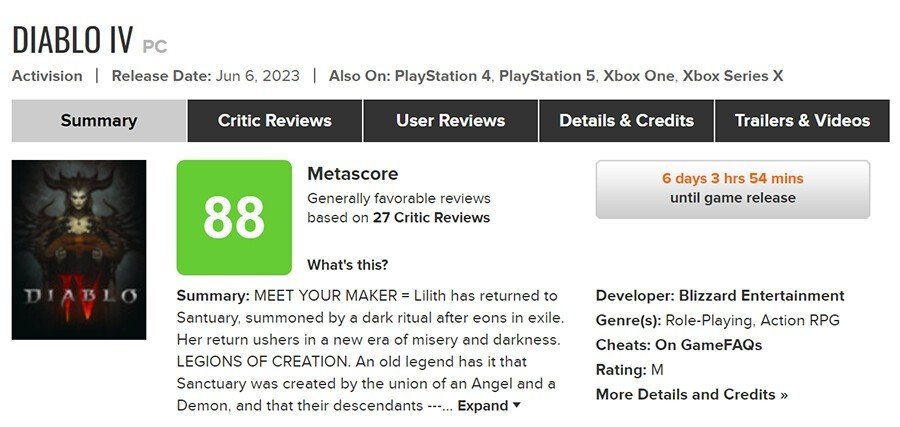Click the Diablo IV cover art image

coord(79,250)
